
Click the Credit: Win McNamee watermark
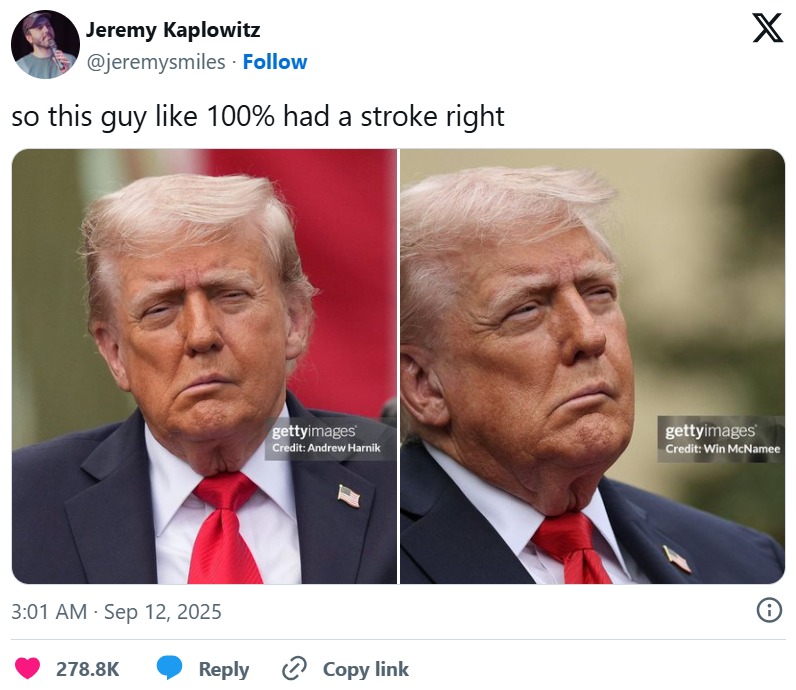tap(722, 449)
